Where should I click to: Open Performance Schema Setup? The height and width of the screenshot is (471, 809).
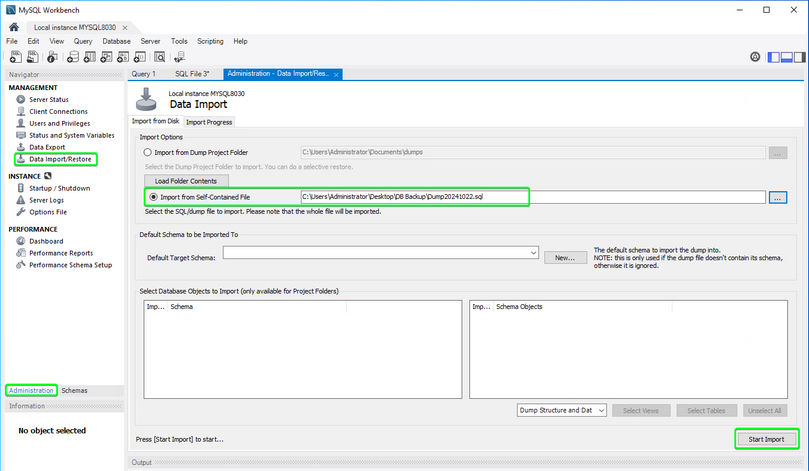click(x=70, y=265)
